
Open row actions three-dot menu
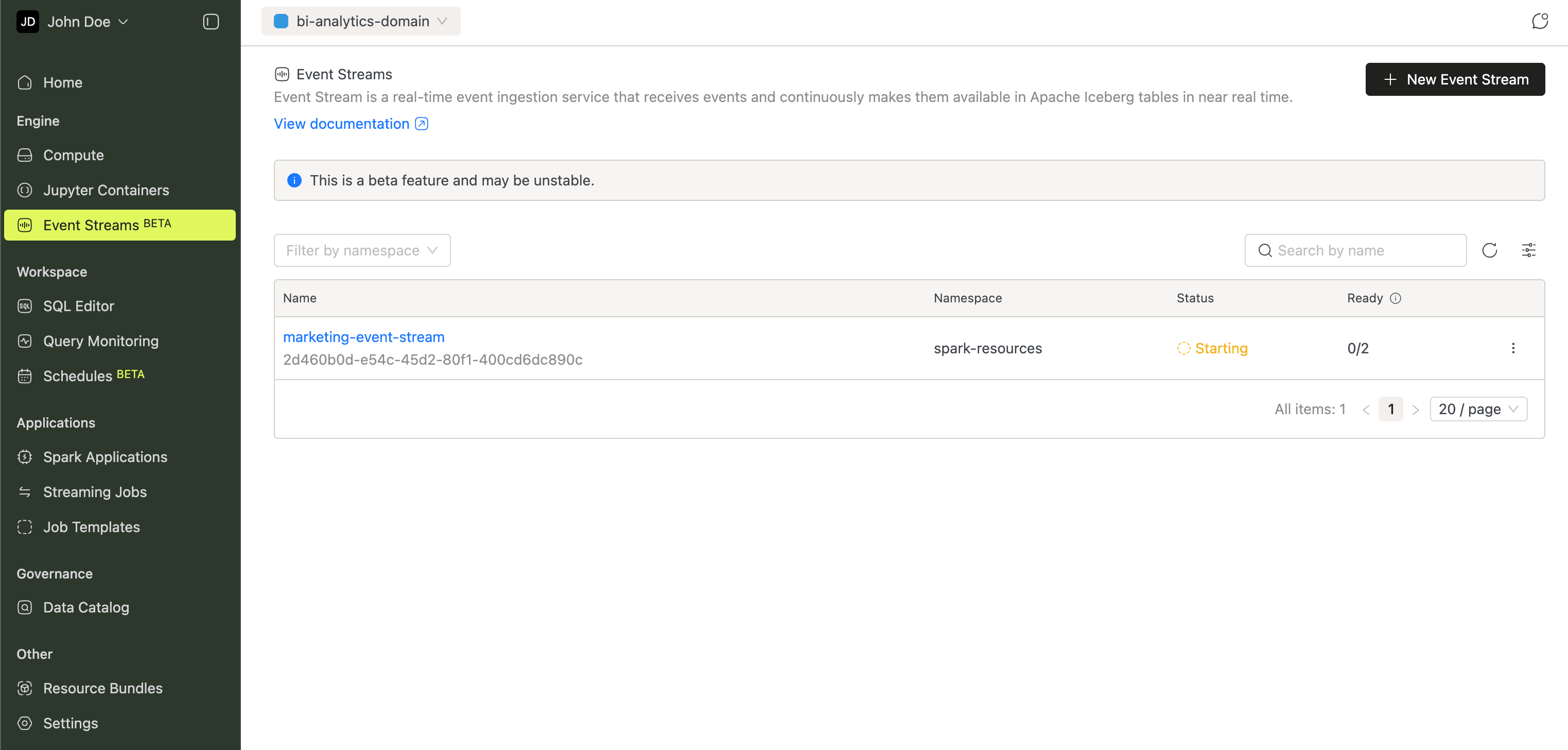point(1513,348)
